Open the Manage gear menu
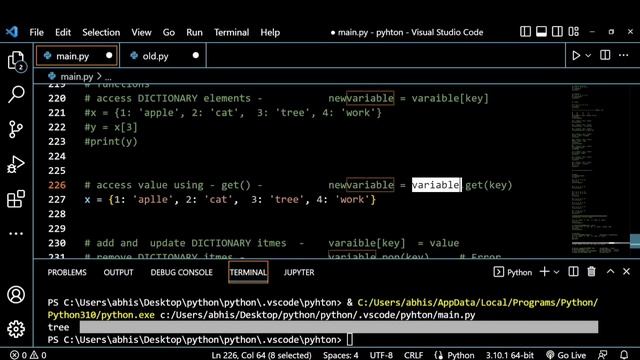Screen dimensions: 640x360 pyautogui.click(x=16, y=329)
